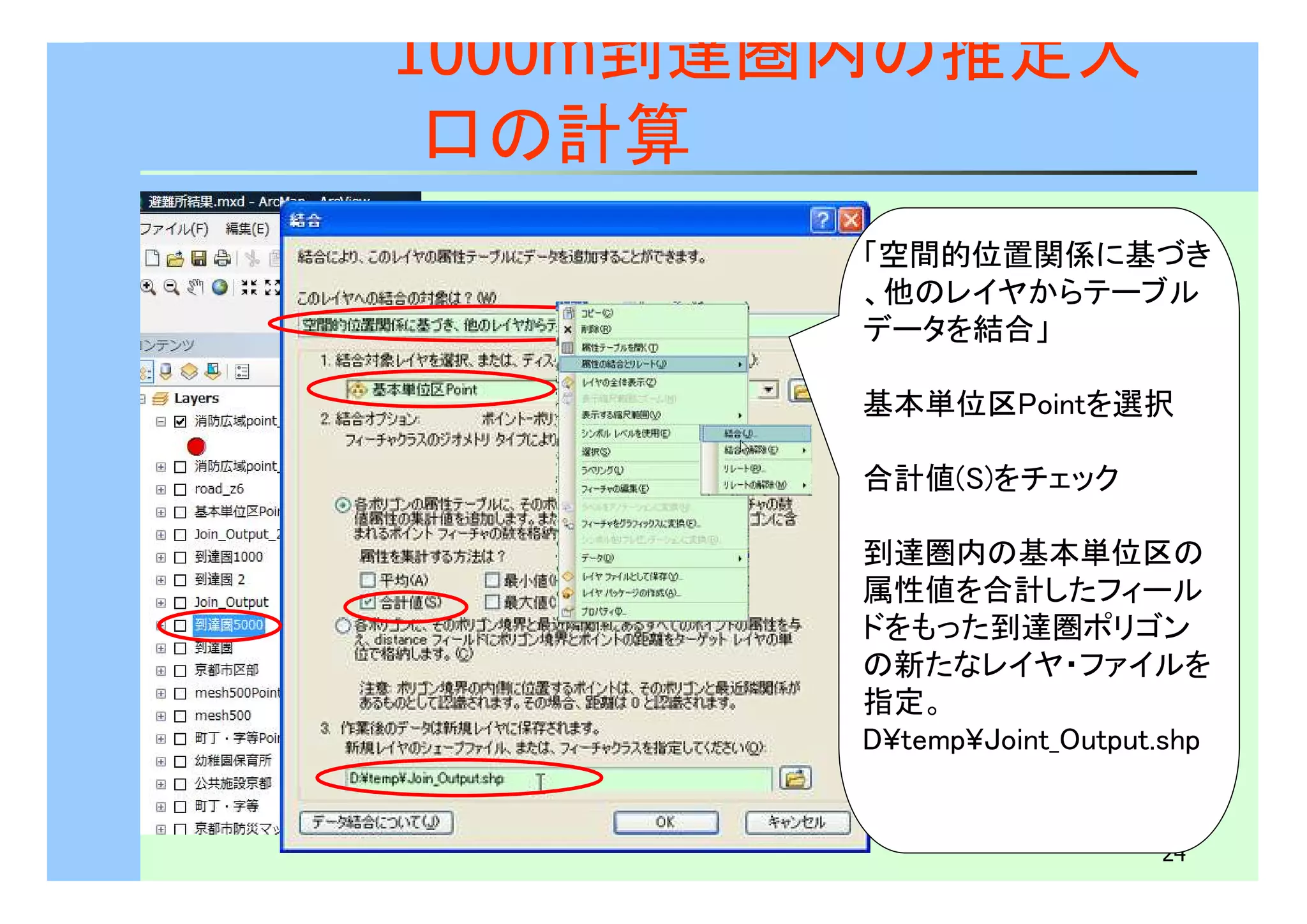
Task: Select the Pan hand tool
Action: click(x=195, y=287)
